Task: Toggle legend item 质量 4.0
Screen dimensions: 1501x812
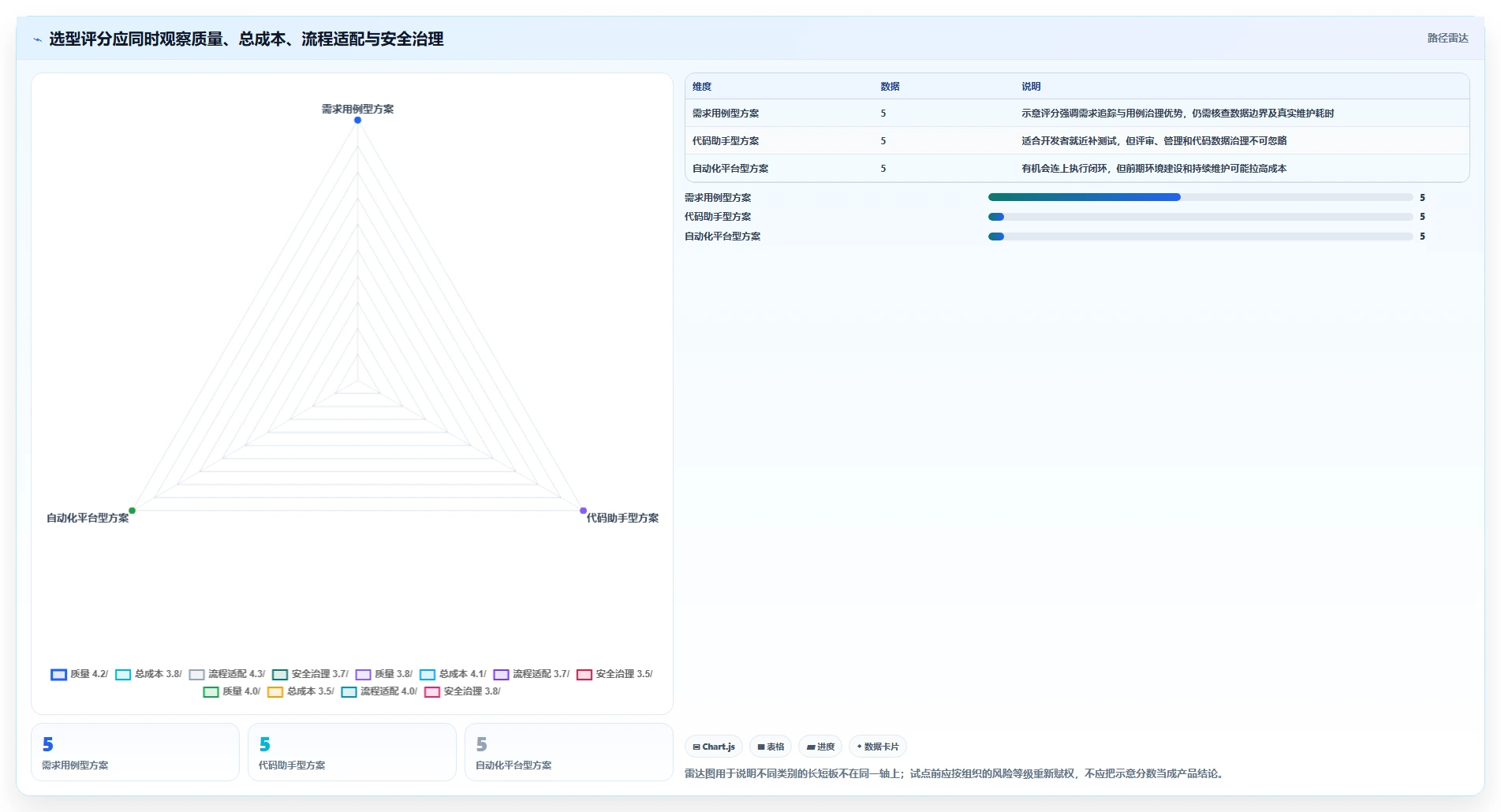Action: point(232,691)
